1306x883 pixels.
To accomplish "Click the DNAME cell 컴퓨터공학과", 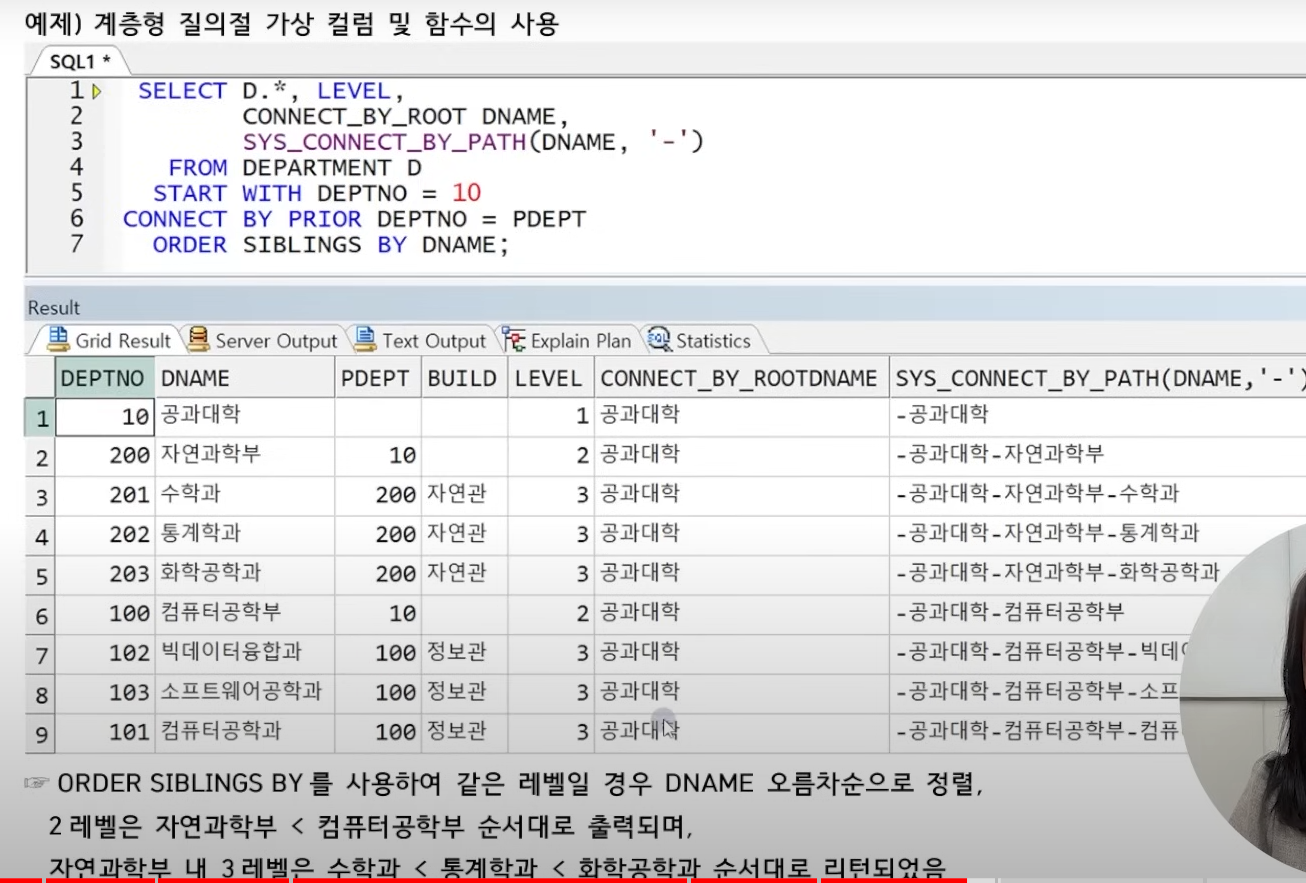I will point(245,732).
